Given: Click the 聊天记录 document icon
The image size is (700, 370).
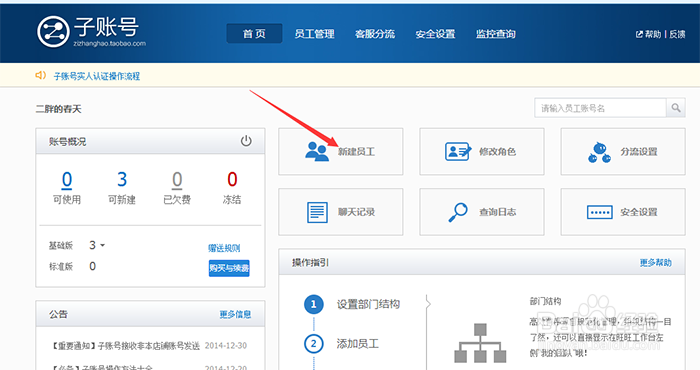Looking at the screenshot, I should pos(317,212).
